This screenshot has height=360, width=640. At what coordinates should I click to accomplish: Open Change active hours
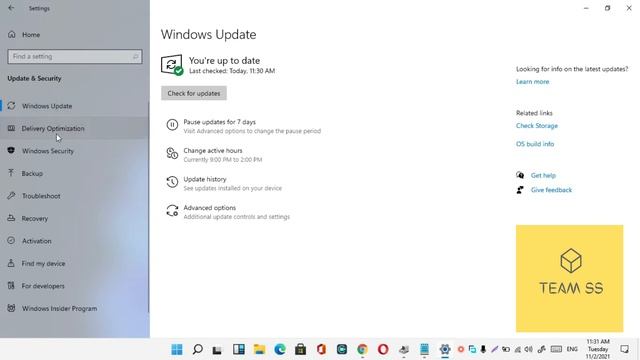tap(213, 150)
